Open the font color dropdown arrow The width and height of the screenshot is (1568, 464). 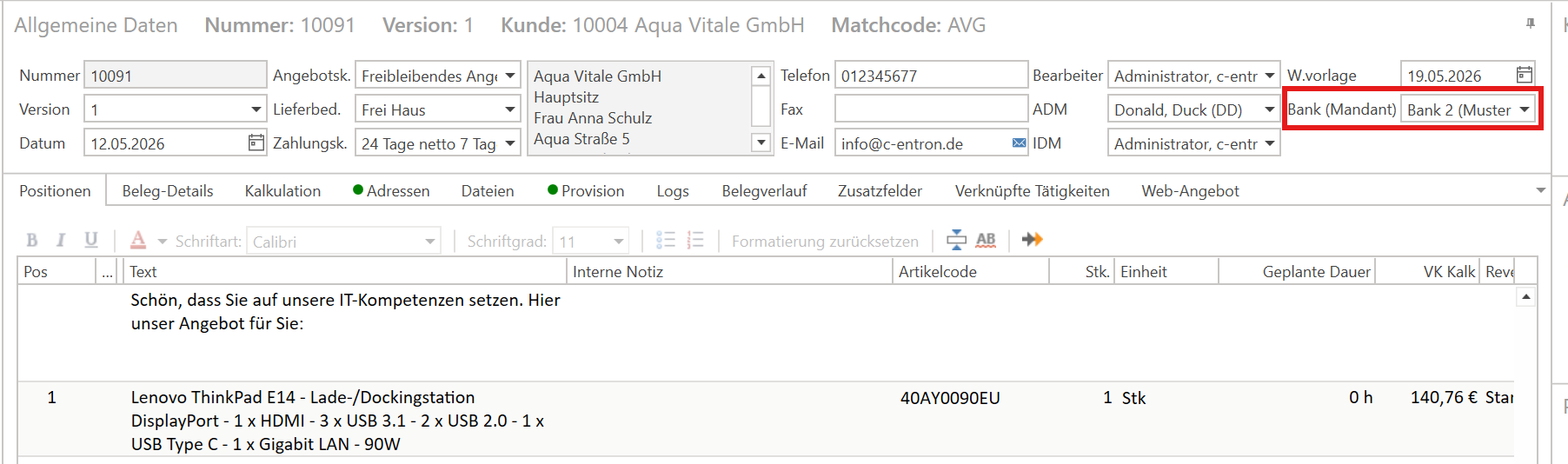(x=162, y=242)
